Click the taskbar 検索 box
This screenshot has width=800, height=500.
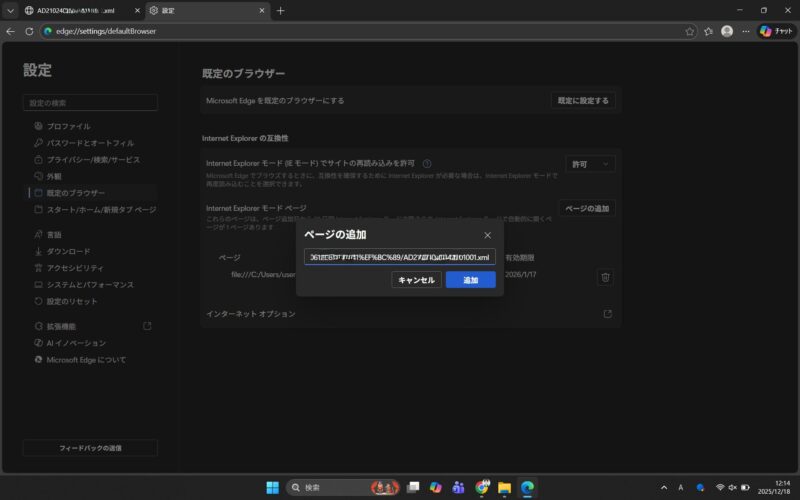(342, 487)
